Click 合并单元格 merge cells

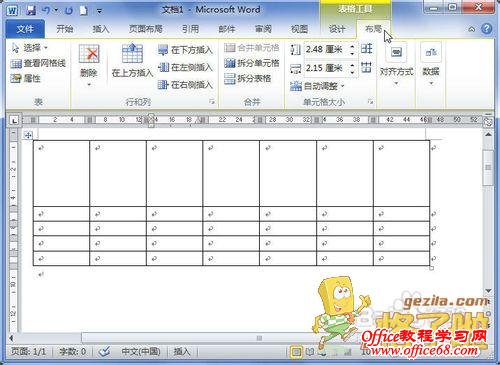252,48
